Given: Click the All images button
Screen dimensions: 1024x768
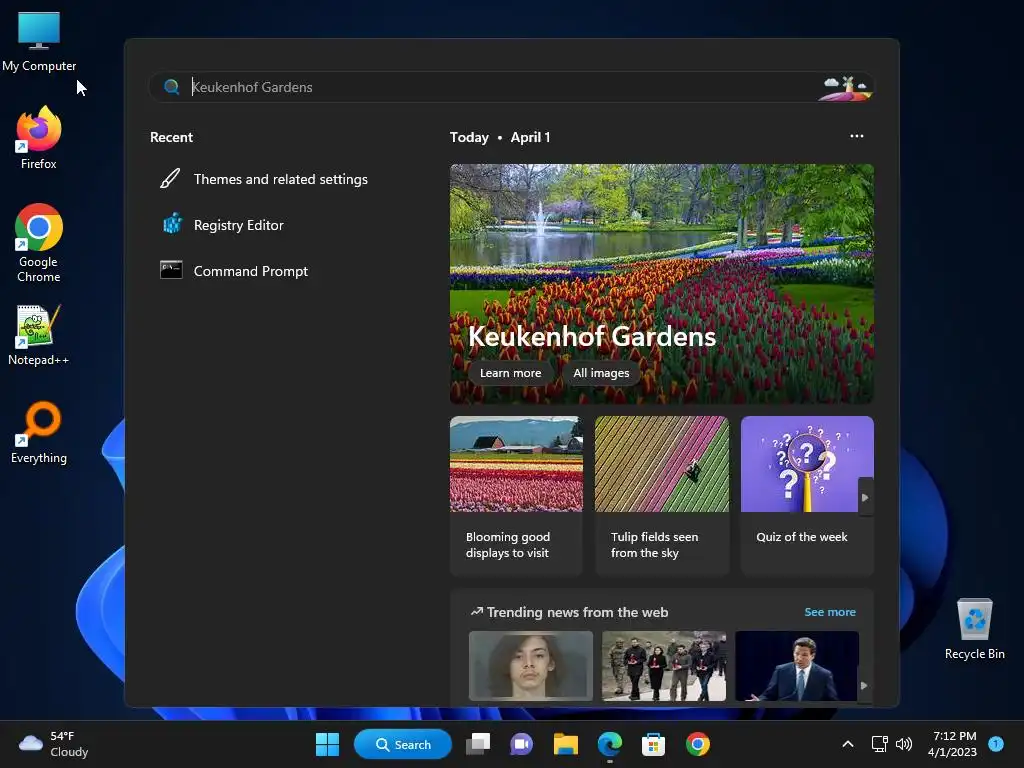Looking at the screenshot, I should pyautogui.click(x=601, y=373).
